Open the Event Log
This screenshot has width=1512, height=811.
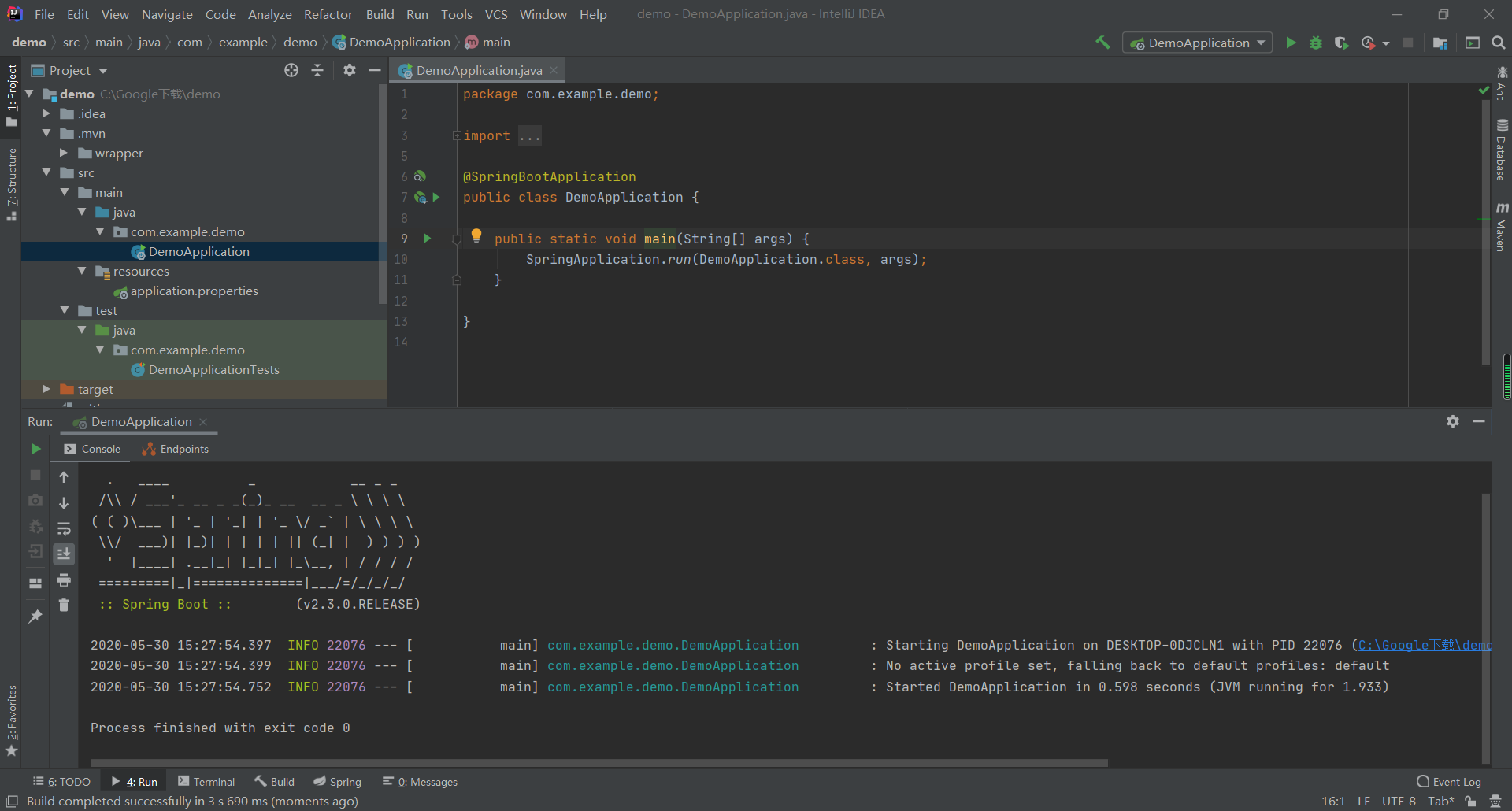tap(1449, 782)
